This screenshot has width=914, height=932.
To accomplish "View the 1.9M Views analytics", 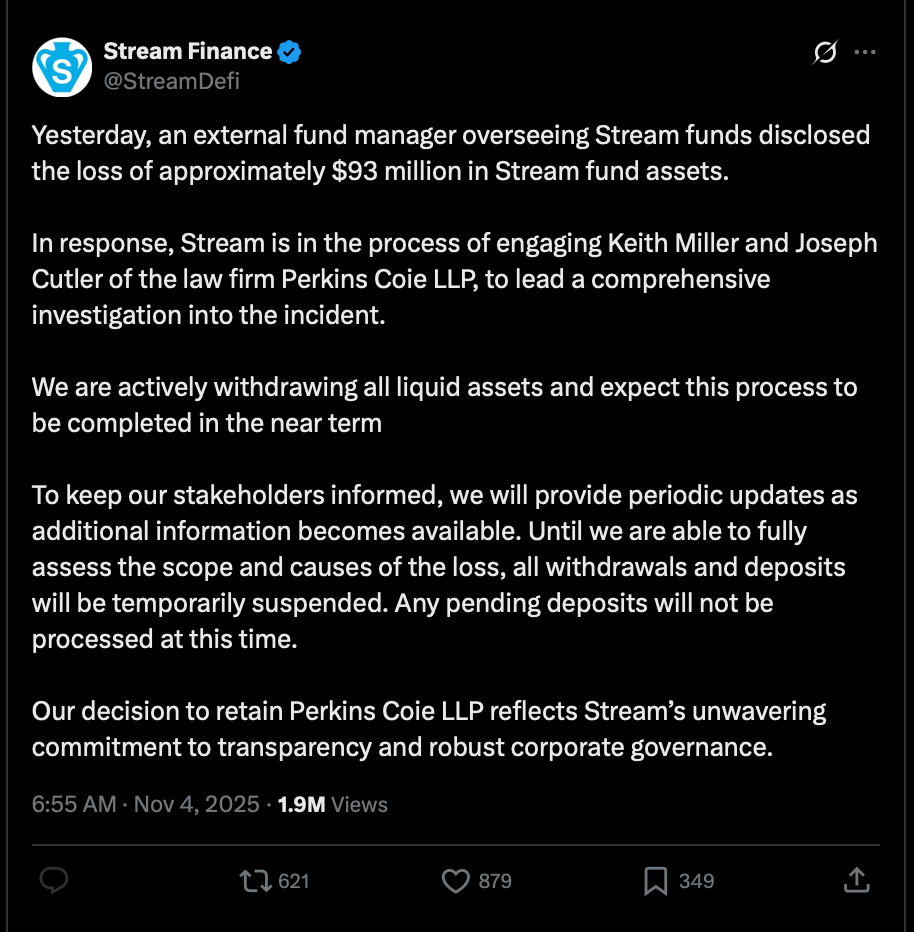I will click(332, 804).
